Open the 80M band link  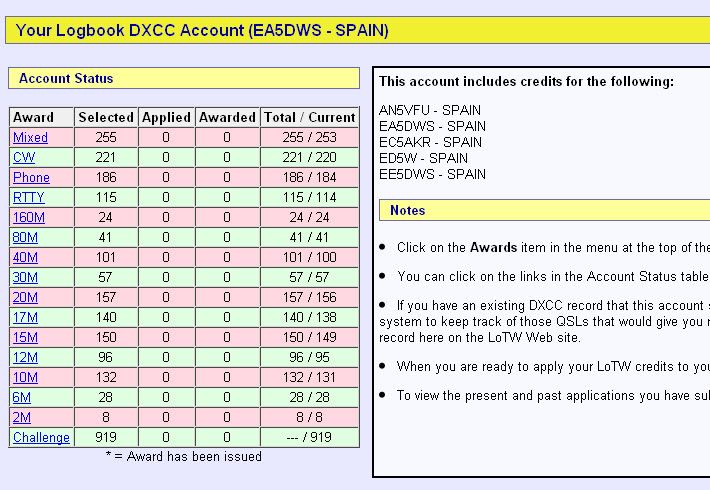click(x=25, y=237)
